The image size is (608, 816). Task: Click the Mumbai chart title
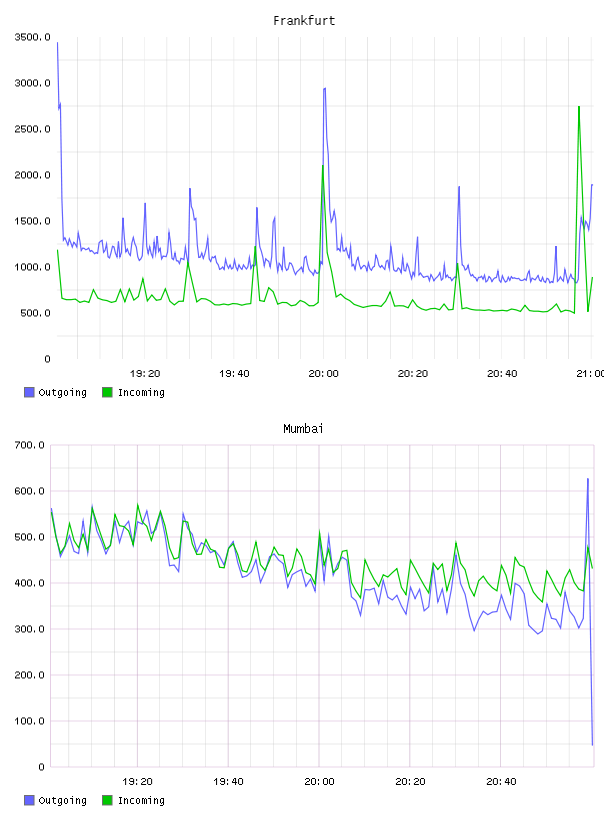click(x=303, y=429)
